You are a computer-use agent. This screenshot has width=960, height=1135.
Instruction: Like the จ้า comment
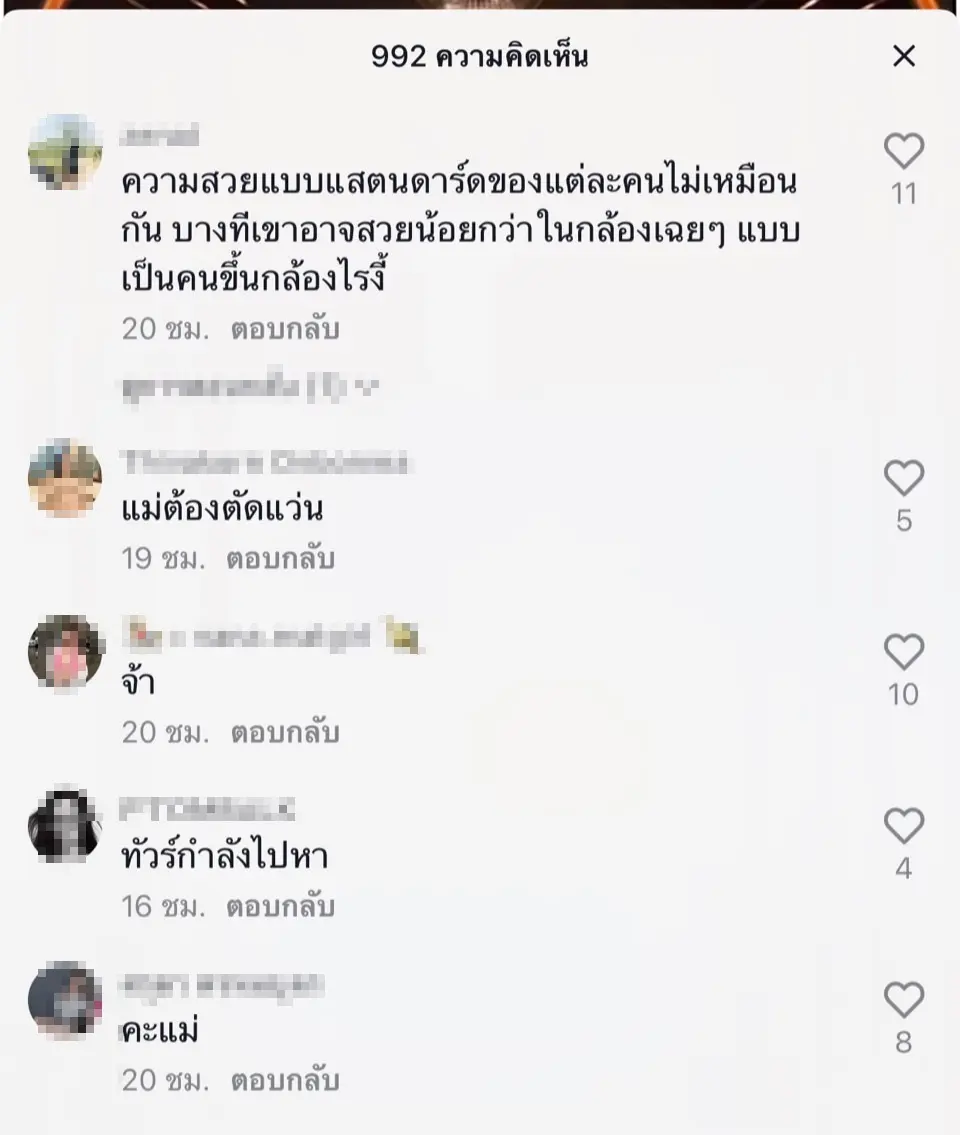point(904,653)
